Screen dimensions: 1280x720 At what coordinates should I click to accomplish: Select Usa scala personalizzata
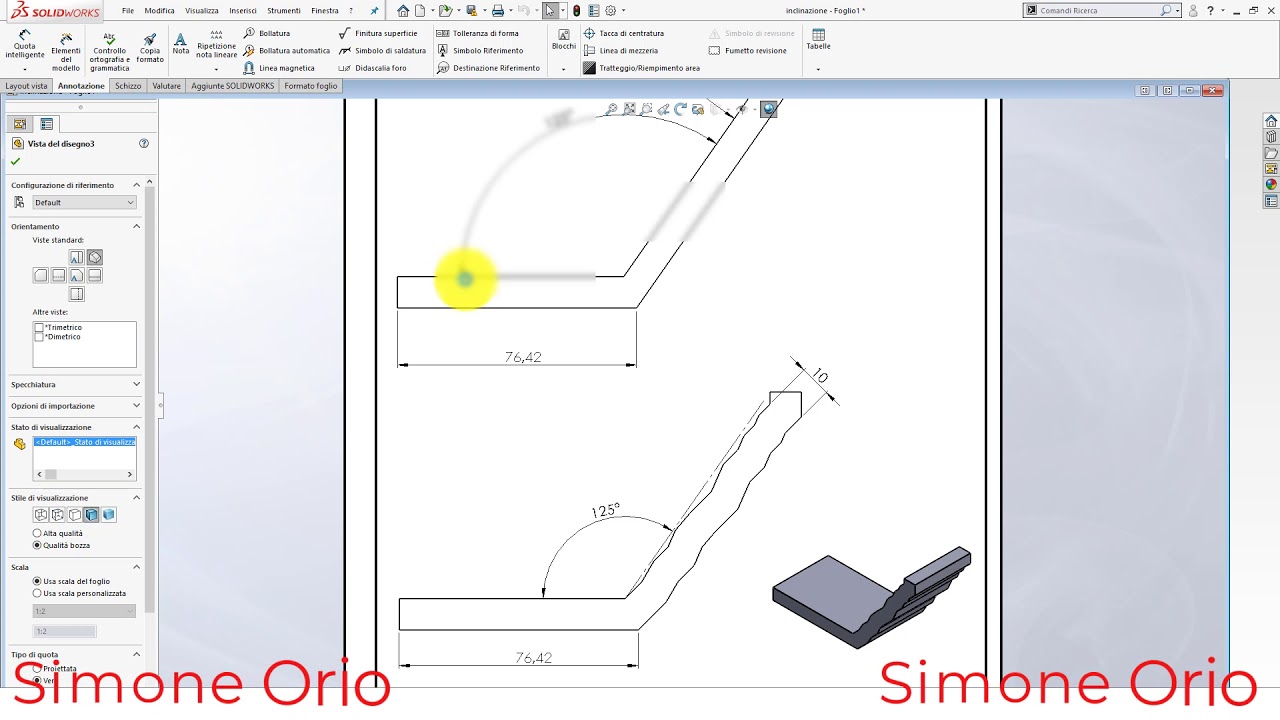click(38, 593)
